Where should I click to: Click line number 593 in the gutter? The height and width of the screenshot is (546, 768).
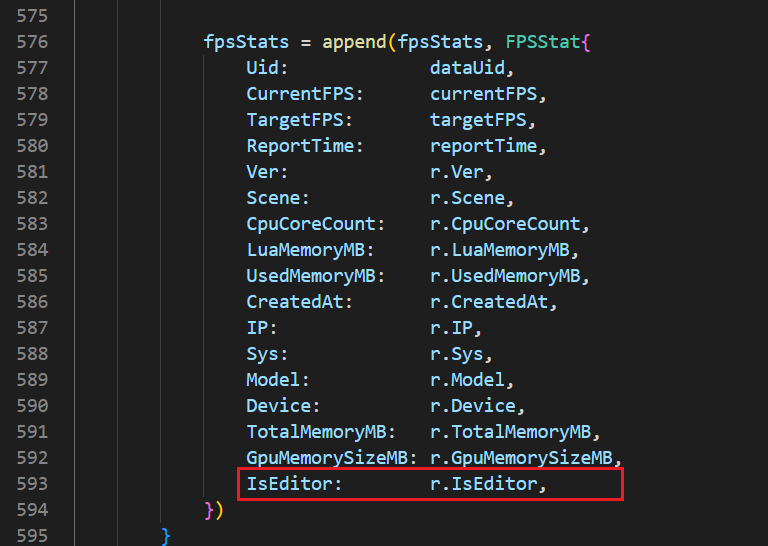32,484
